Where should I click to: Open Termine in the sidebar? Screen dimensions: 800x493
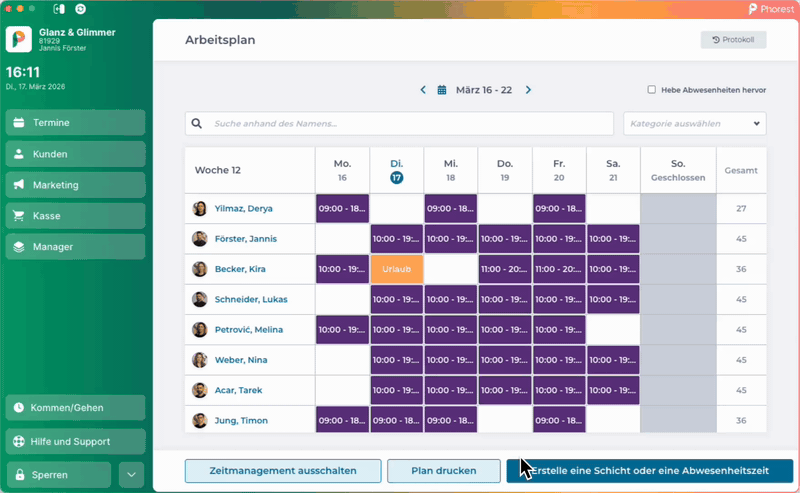(x=75, y=123)
